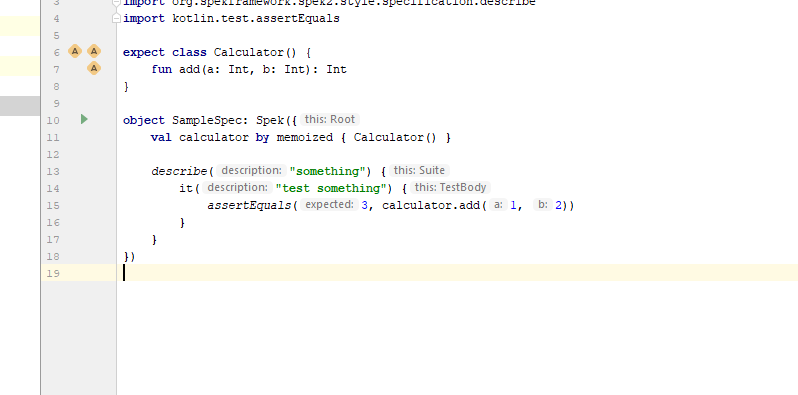Click the 'expect' keyword on line 6

pyautogui.click(x=144, y=52)
